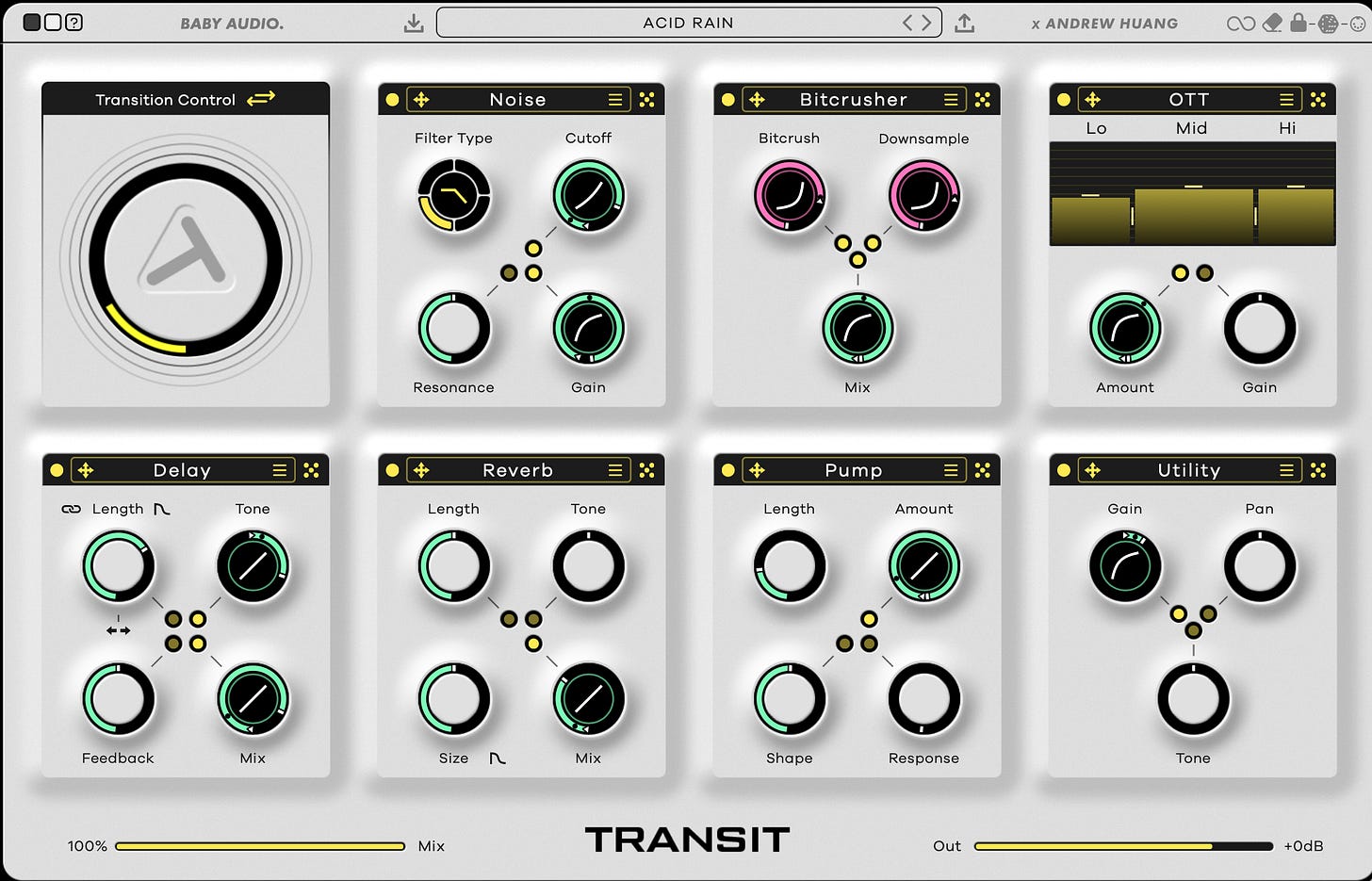The image size is (1372, 881).
Task: Click the Bitcrusher module move icon
Action: (x=757, y=99)
